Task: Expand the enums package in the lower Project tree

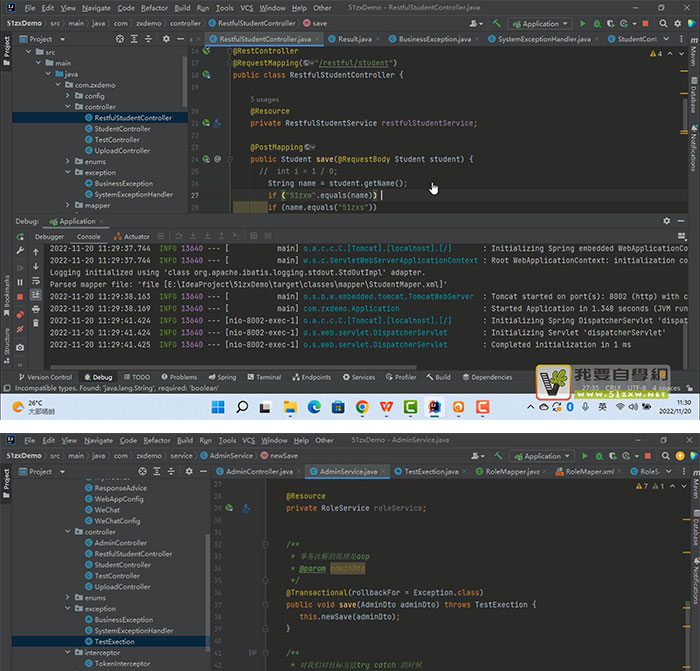Action: (x=68, y=597)
